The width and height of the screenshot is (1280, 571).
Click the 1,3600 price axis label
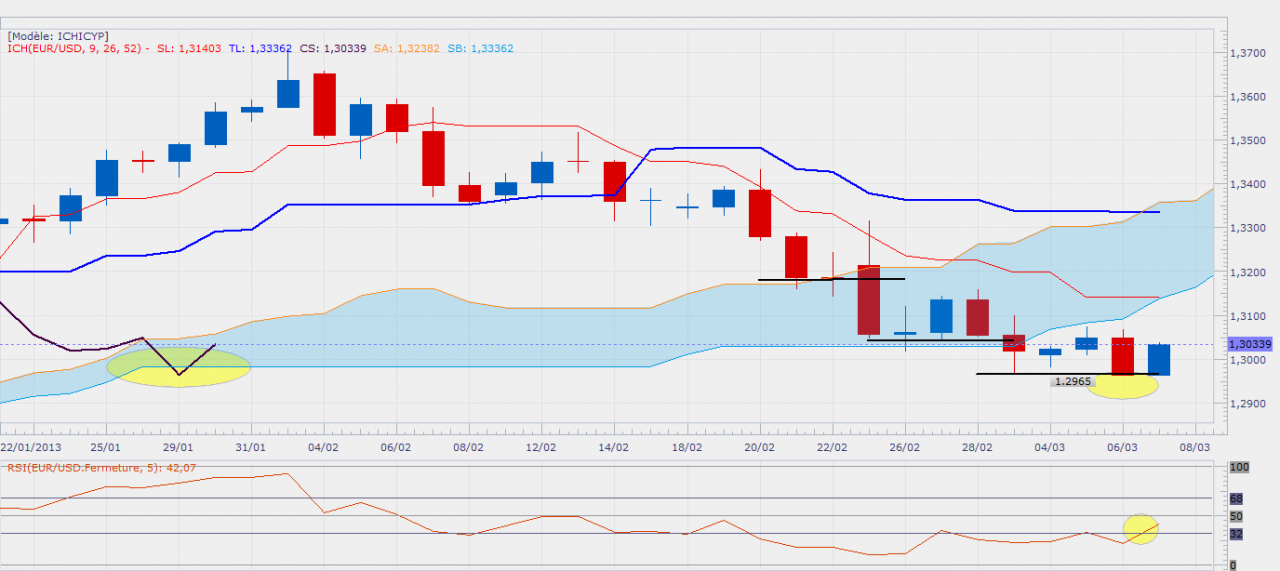point(1248,96)
